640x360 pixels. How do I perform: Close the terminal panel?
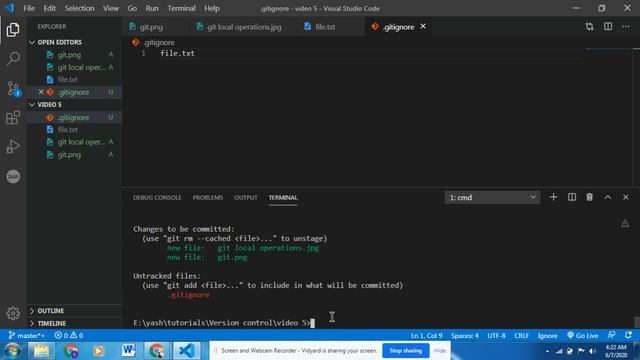click(626, 197)
